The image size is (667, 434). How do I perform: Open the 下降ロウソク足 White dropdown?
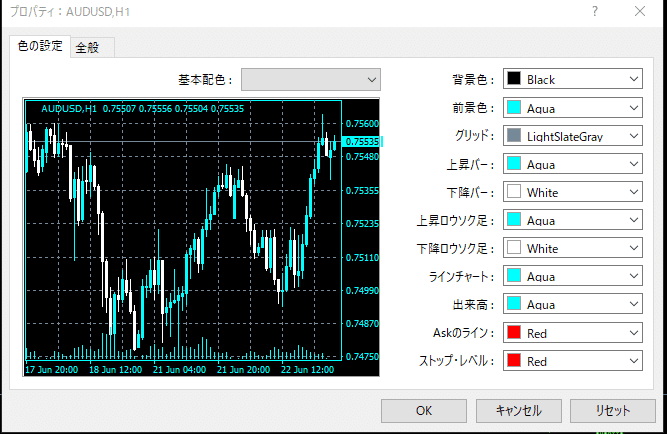573,248
